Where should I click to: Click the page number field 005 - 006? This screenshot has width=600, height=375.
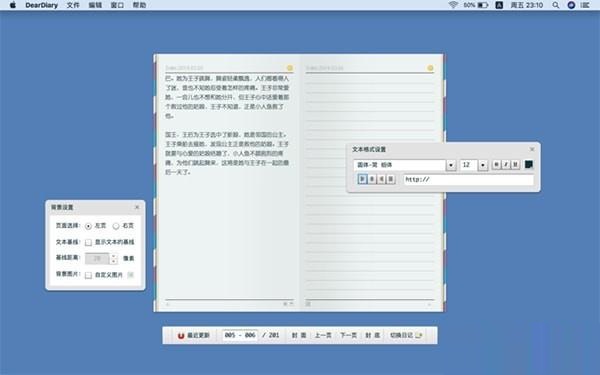(240, 335)
